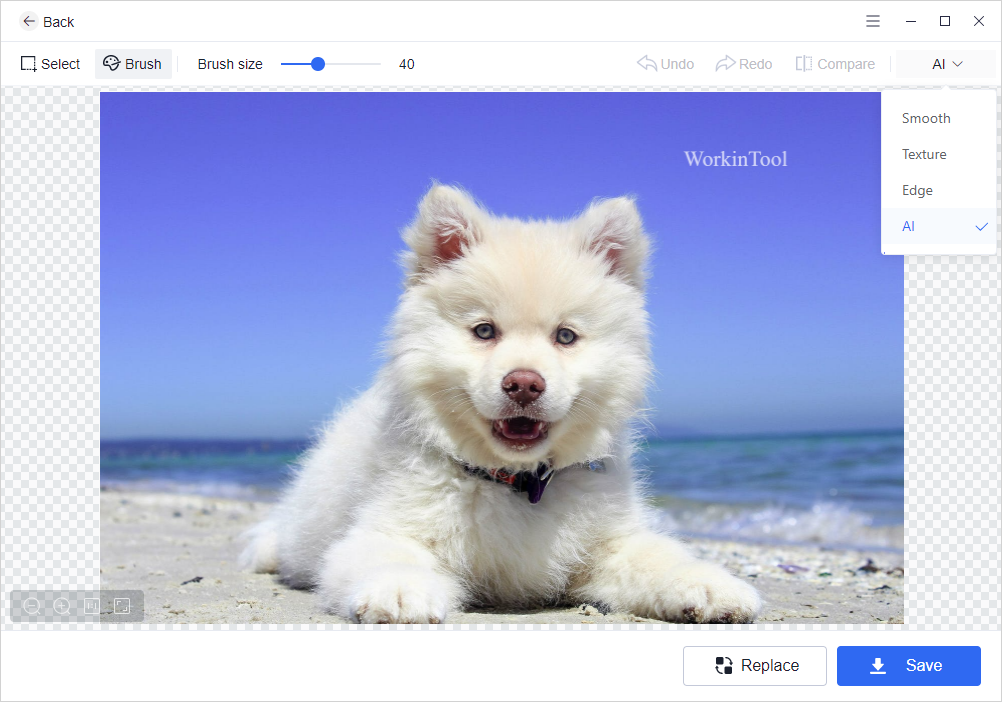Collapse the AI mode dropdown
This screenshot has width=1002, height=702.
click(946, 64)
